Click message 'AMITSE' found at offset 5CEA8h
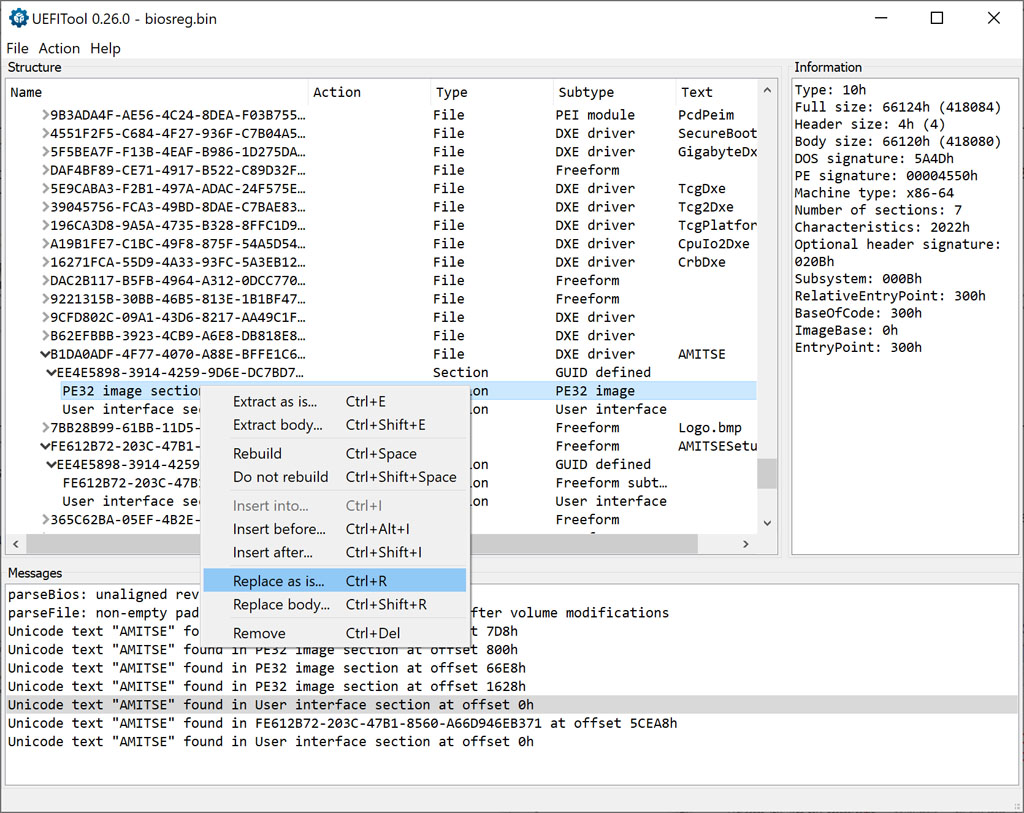Image resolution: width=1024 pixels, height=813 pixels. [342, 723]
